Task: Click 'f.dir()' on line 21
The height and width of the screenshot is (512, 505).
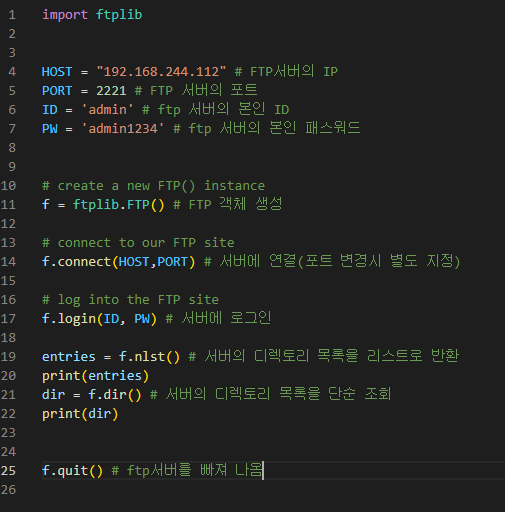Action: [115, 395]
